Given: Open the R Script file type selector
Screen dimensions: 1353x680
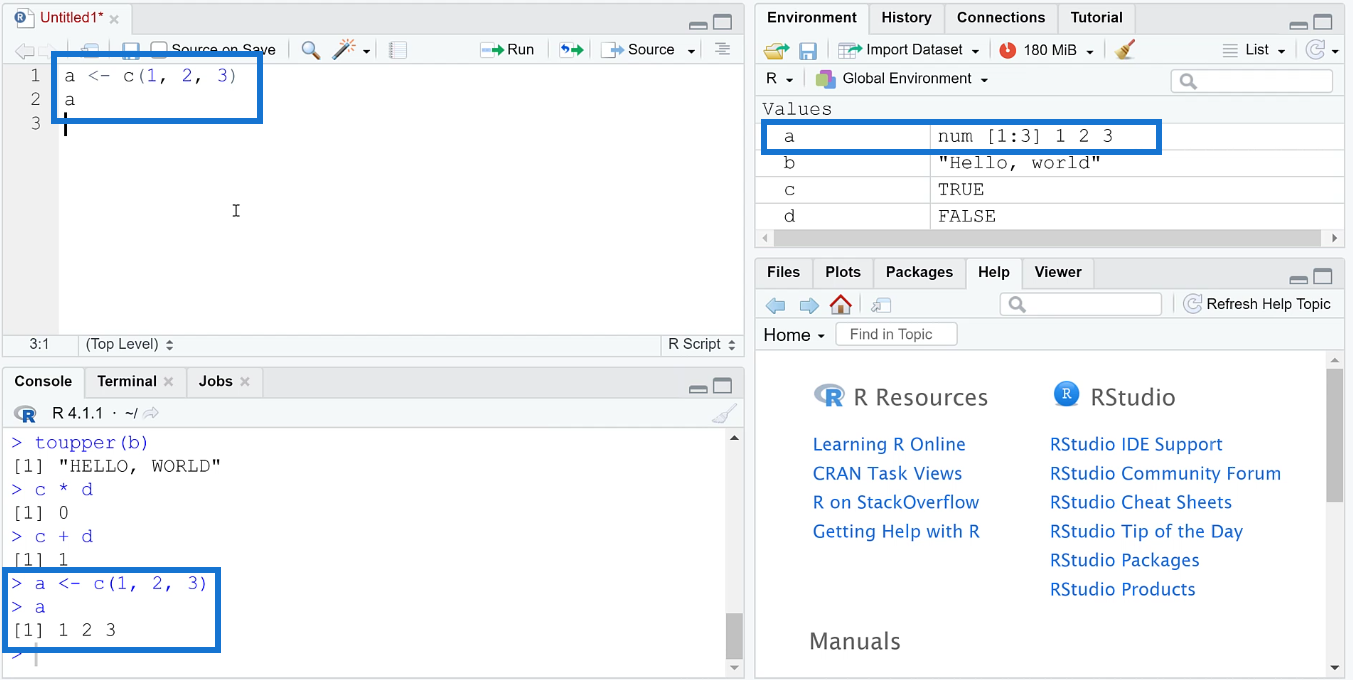Looking at the screenshot, I should click(x=702, y=344).
